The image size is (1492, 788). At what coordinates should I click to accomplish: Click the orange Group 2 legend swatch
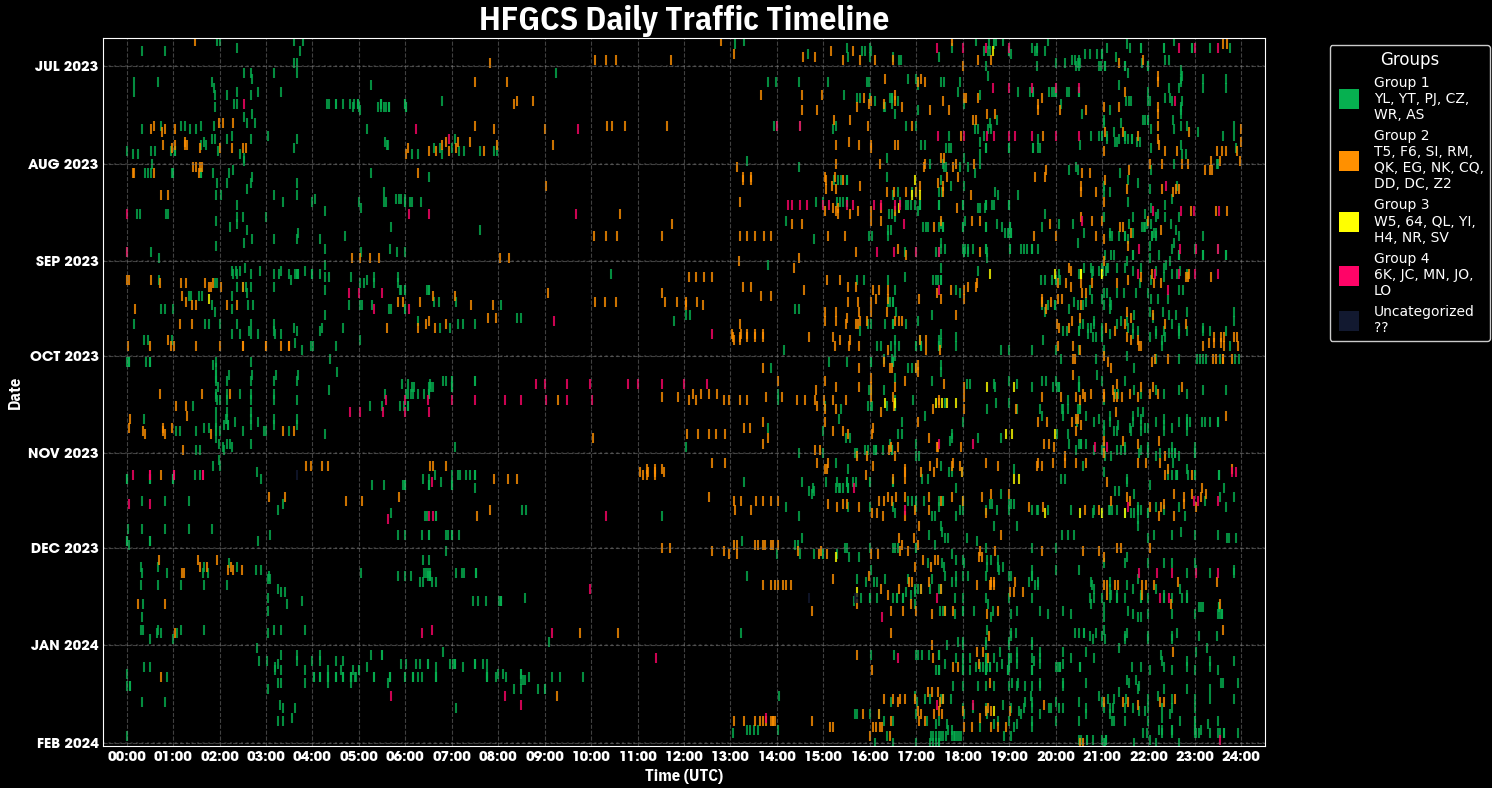1349,160
